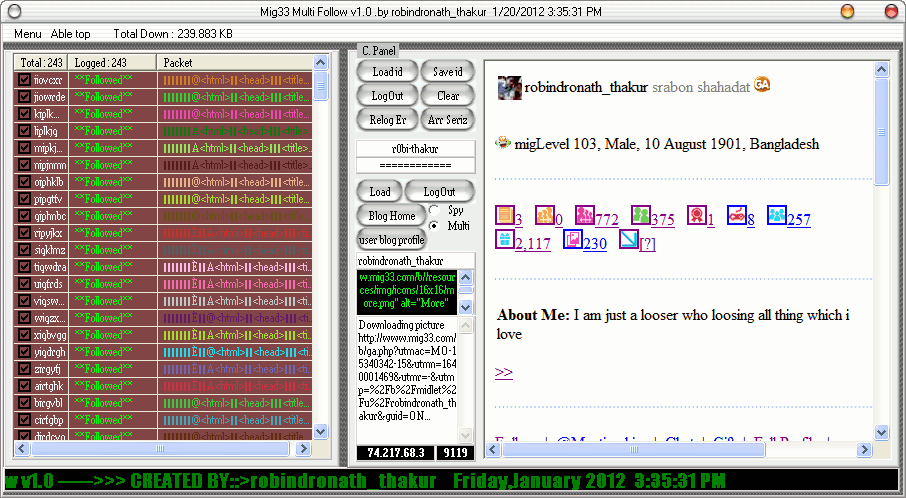Click the Arr Seriz button
This screenshot has width=906, height=498.
coord(448,120)
